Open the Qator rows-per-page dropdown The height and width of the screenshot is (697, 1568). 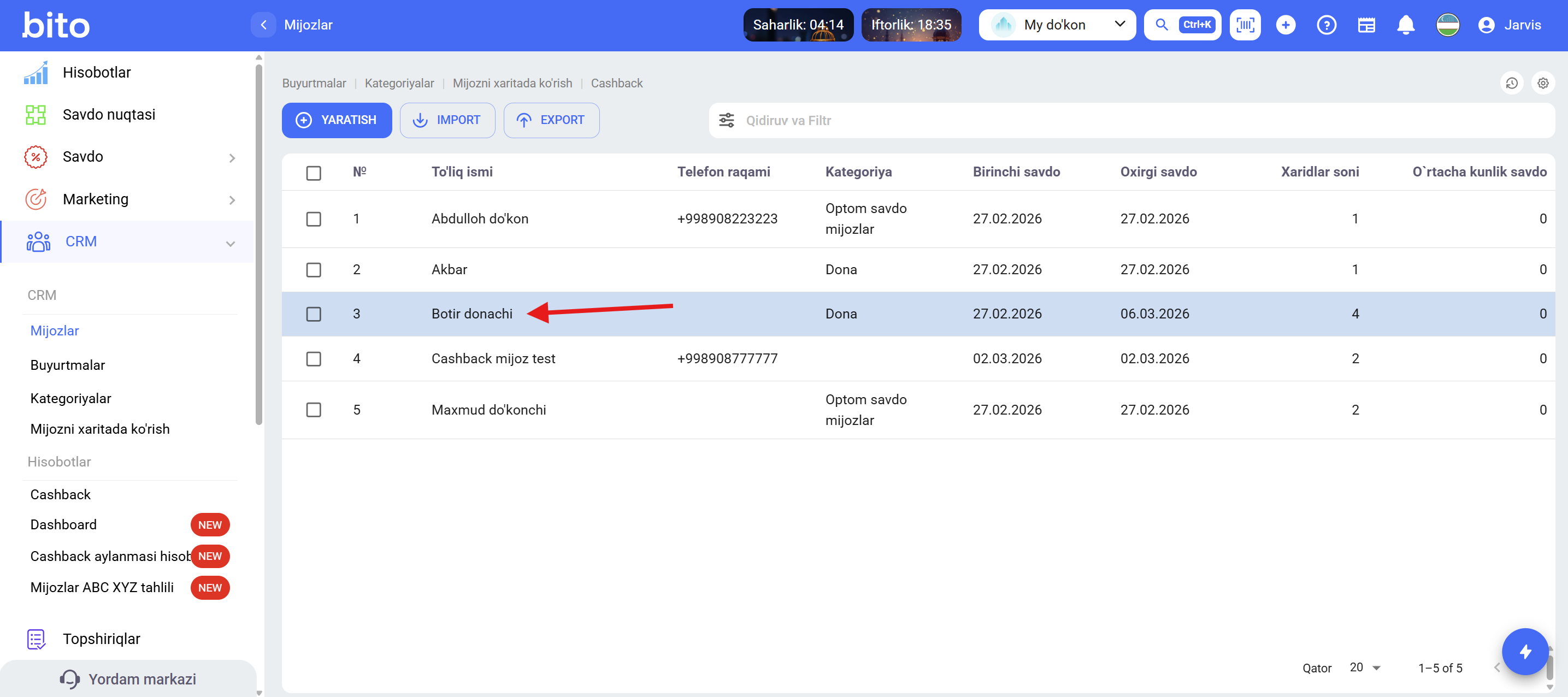pyautogui.click(x=1364, y=668)
